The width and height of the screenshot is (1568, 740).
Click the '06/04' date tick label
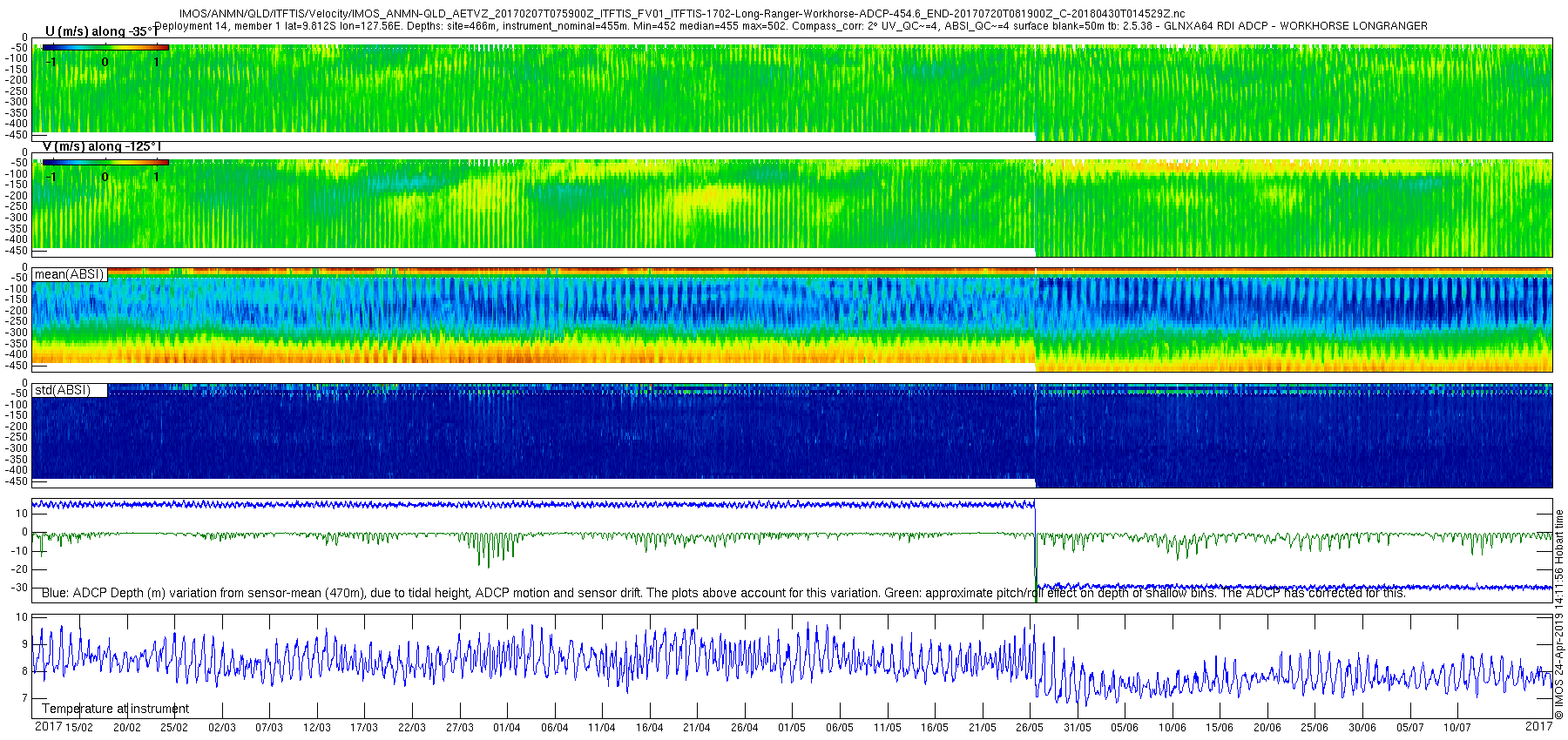tap(555, 727)
